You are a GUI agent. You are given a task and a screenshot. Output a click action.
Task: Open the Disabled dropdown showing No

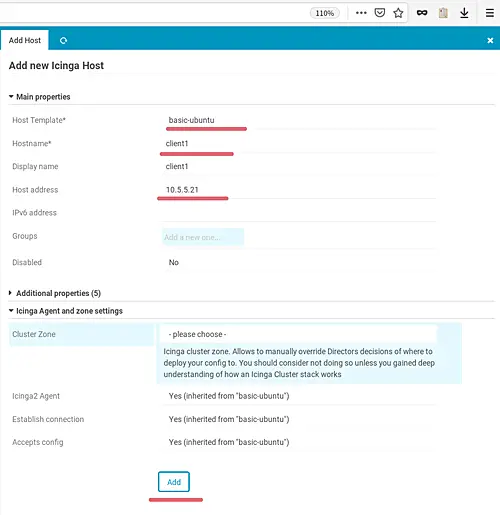tap(299, 262)
